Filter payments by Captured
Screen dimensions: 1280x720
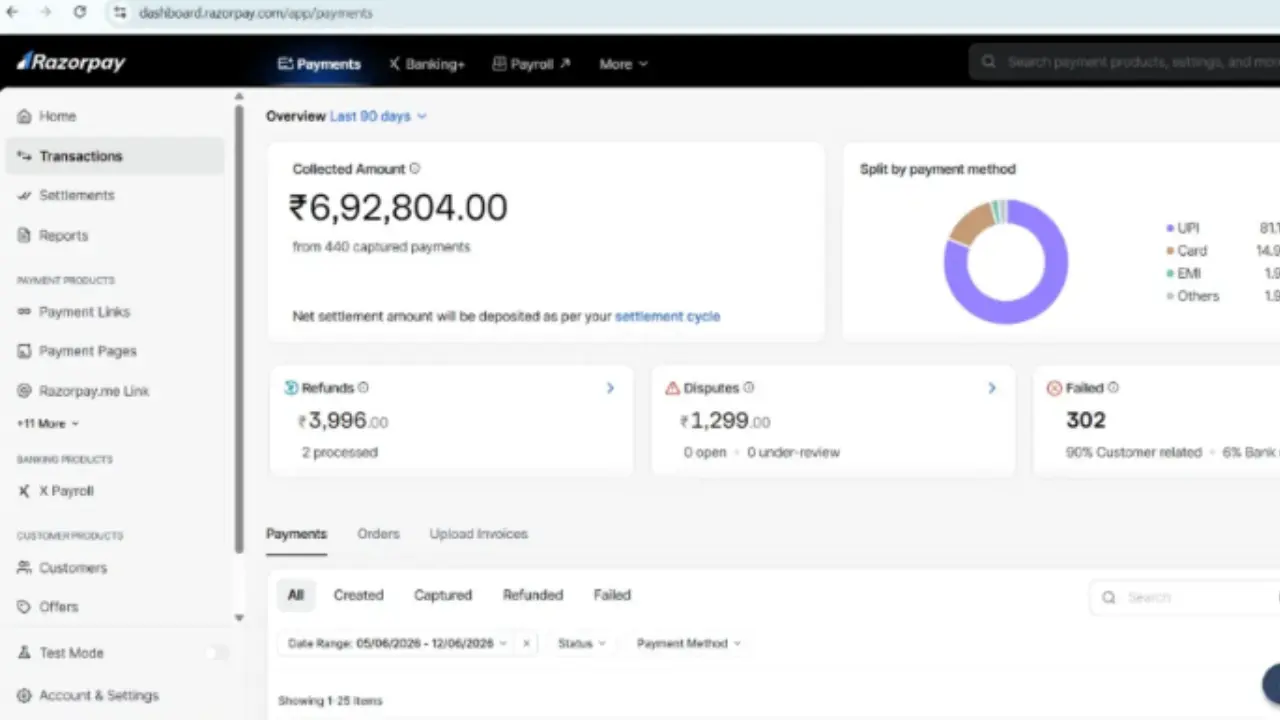[x=443, y=595]
